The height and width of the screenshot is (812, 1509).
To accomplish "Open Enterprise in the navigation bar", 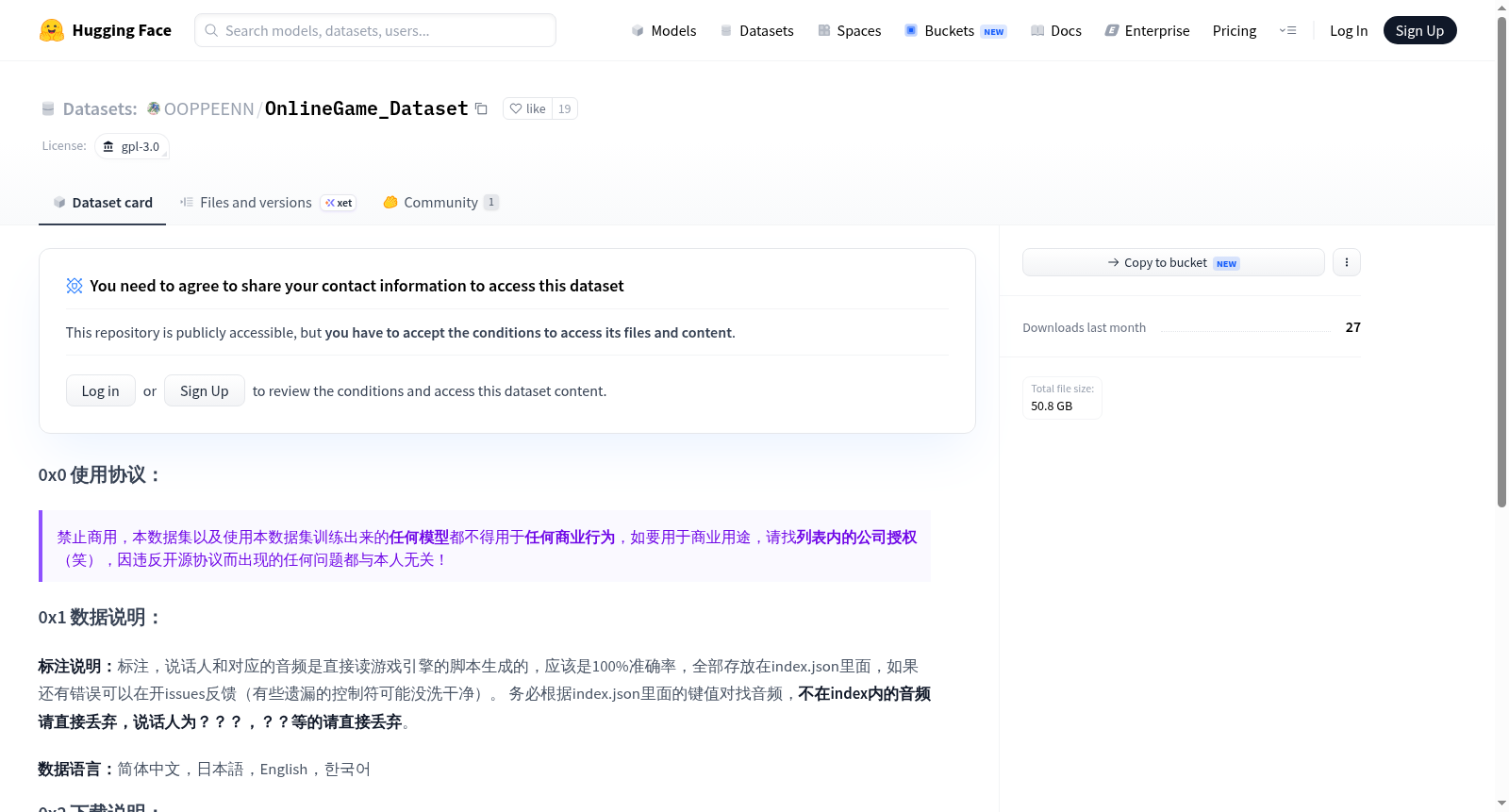I will [x=1147, y=30].
